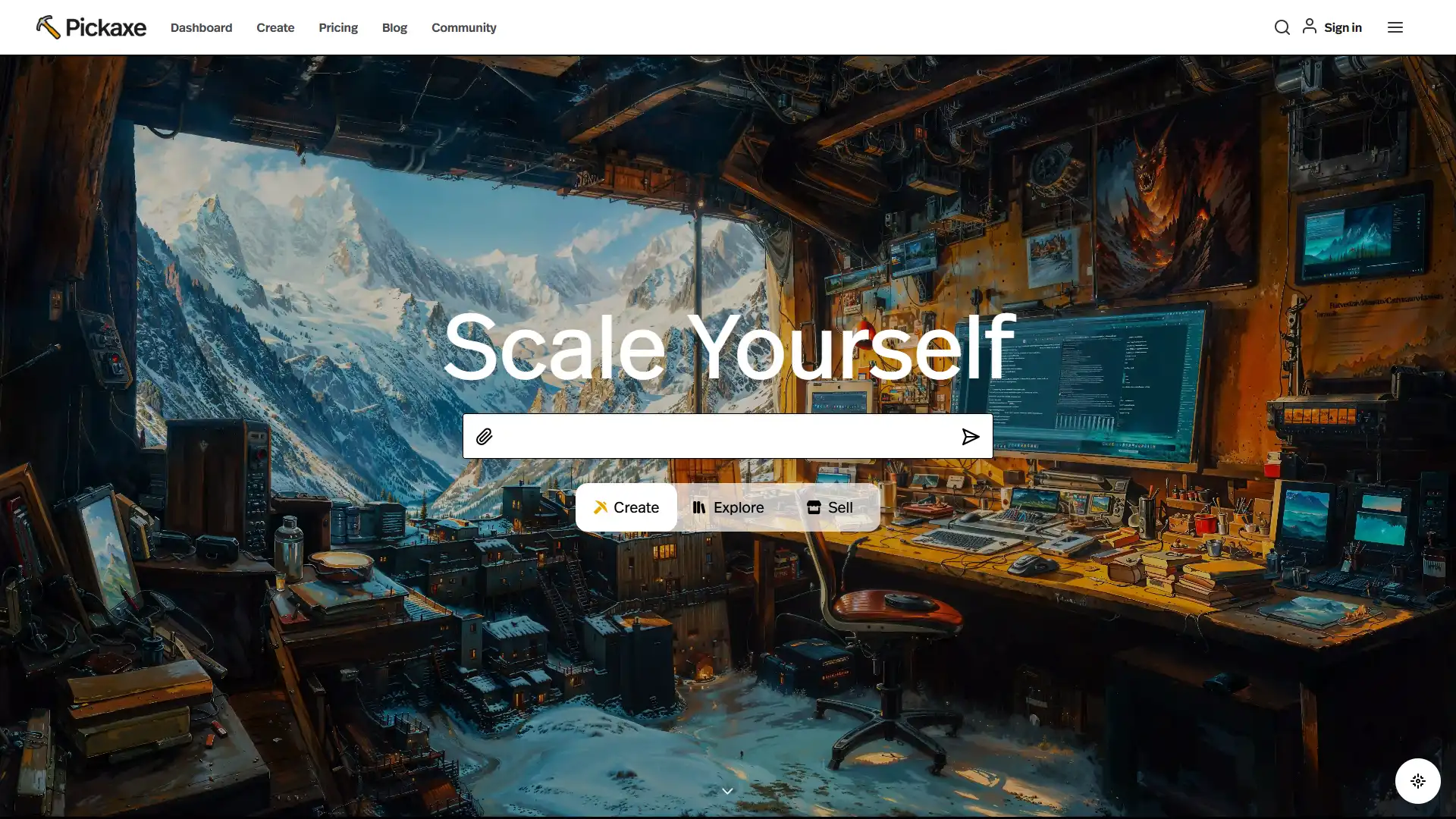Click the Community navigation tab
1456x819 pixels.
coord(463,27)
